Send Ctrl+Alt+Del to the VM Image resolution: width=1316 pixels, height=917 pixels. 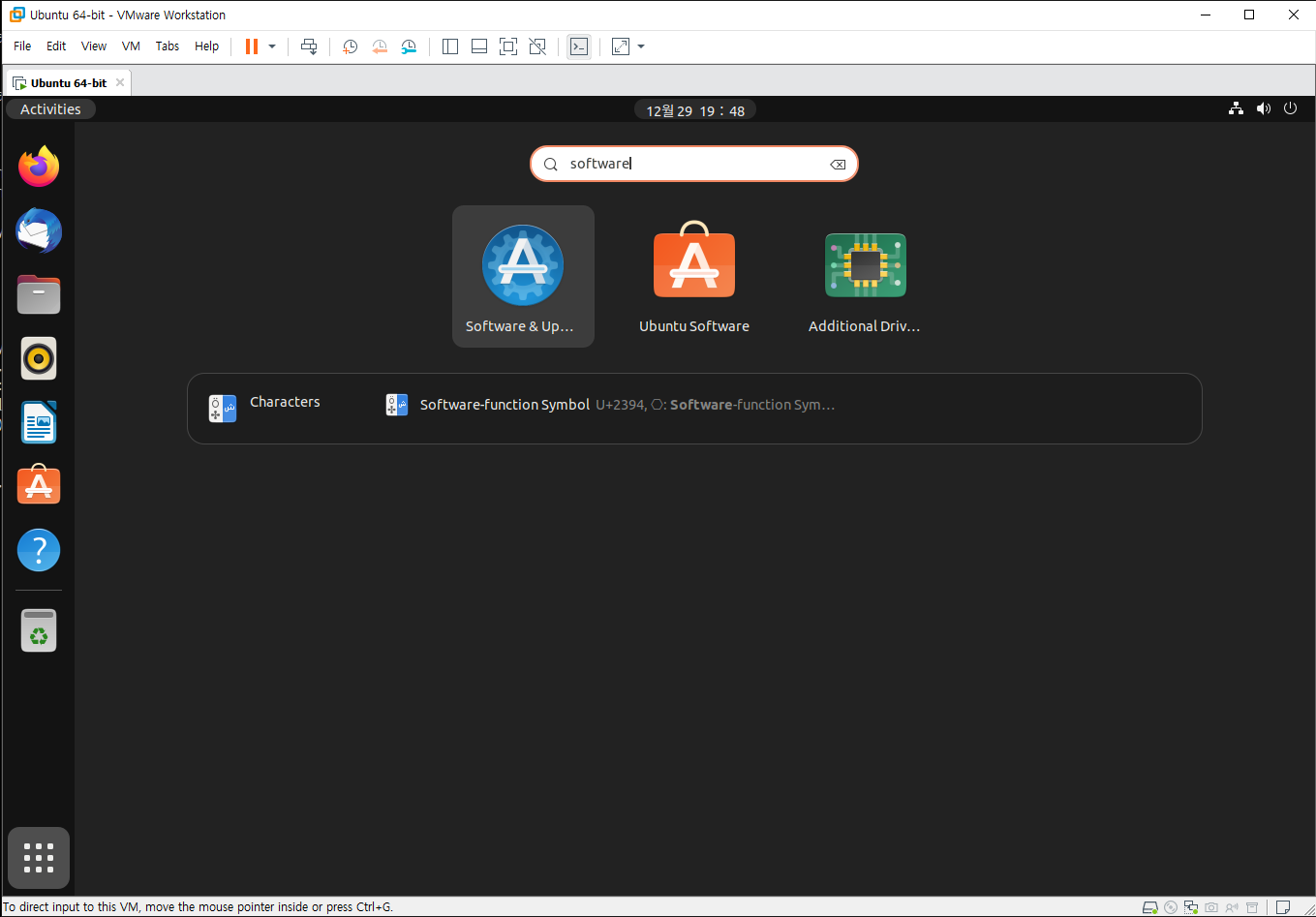pos(309,46)
